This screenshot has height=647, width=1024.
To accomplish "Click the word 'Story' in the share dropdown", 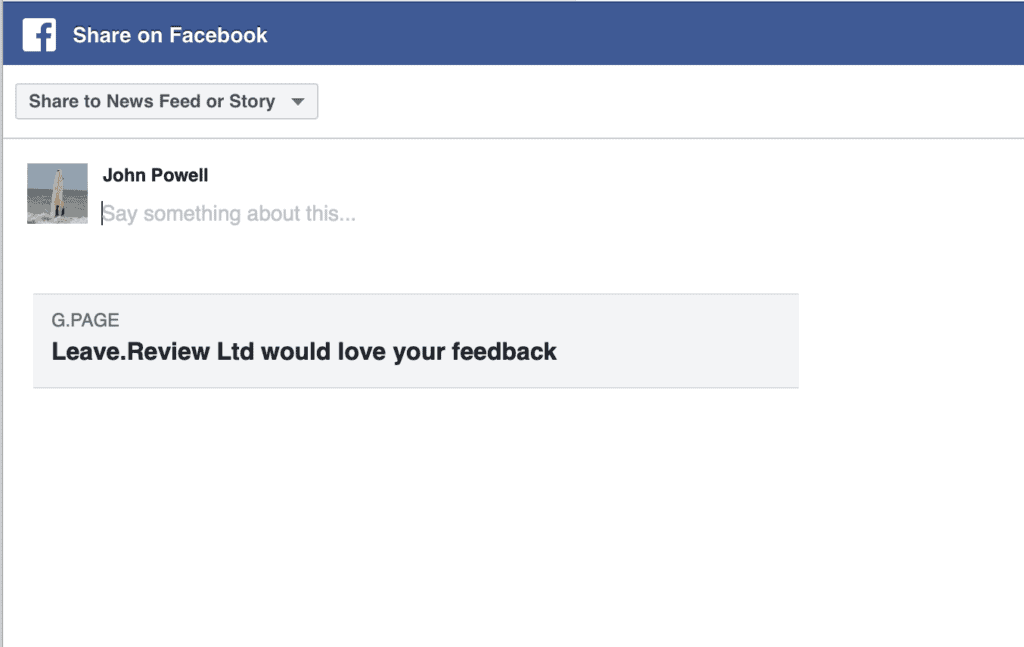I will pos(250,101).
